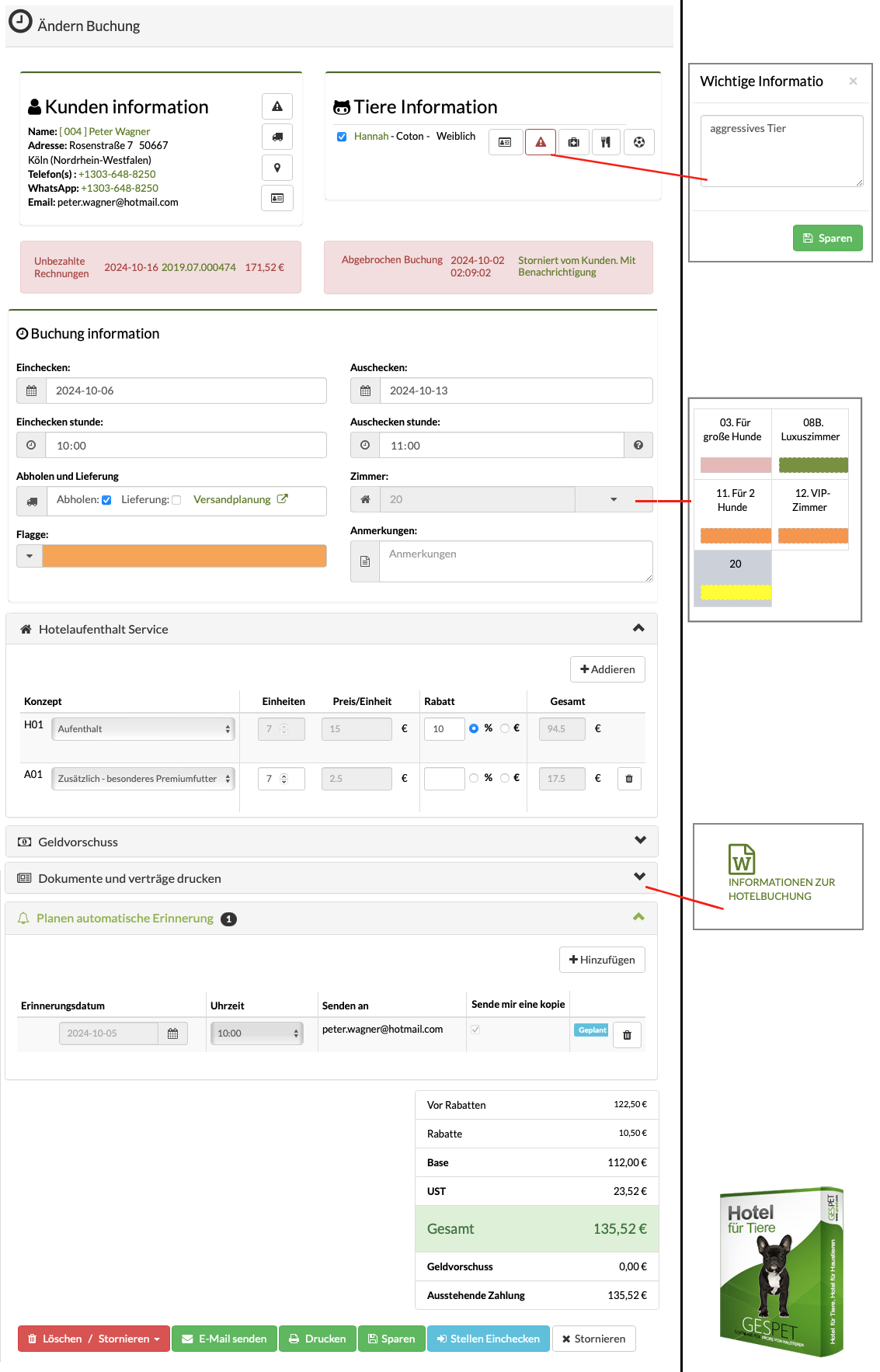Click the fork and knife feeding icon
The height and width of the screenshot is (1372, 880).
pos(606,142)
